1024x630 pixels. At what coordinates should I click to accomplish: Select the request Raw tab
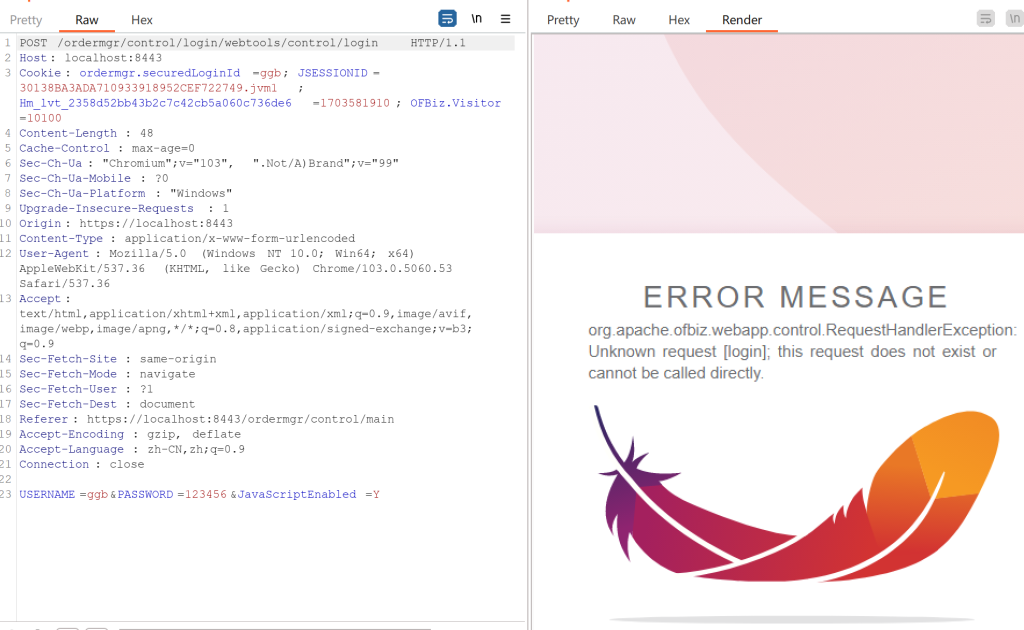87,20
